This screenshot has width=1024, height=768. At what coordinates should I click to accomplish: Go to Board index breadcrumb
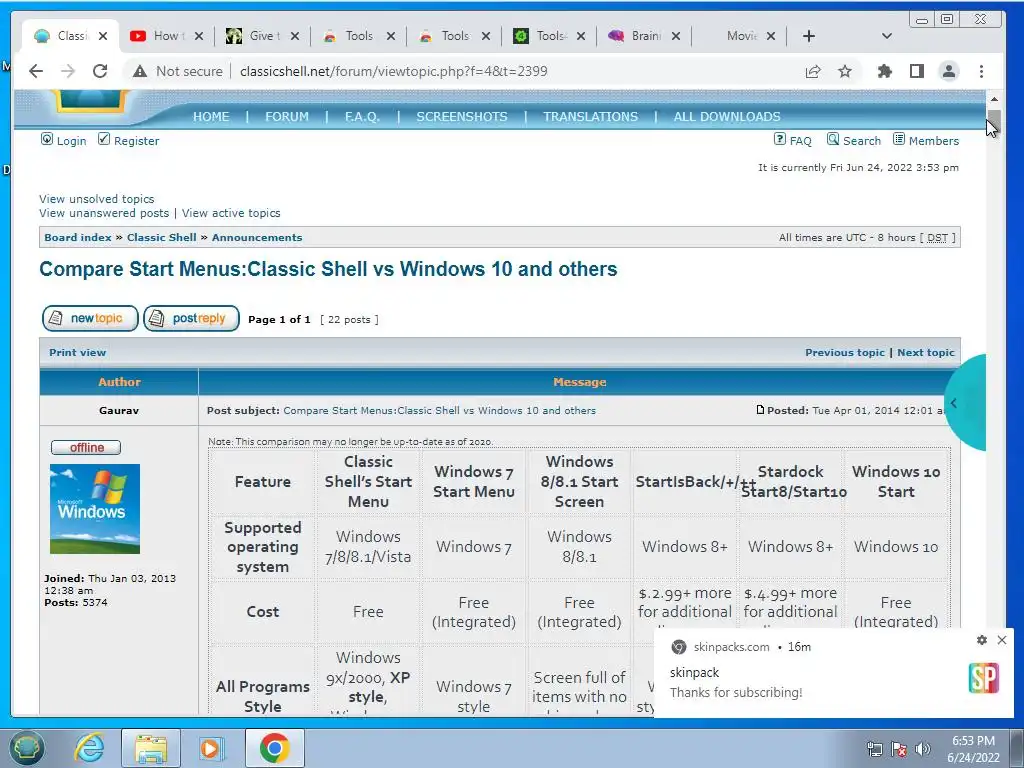78,238
